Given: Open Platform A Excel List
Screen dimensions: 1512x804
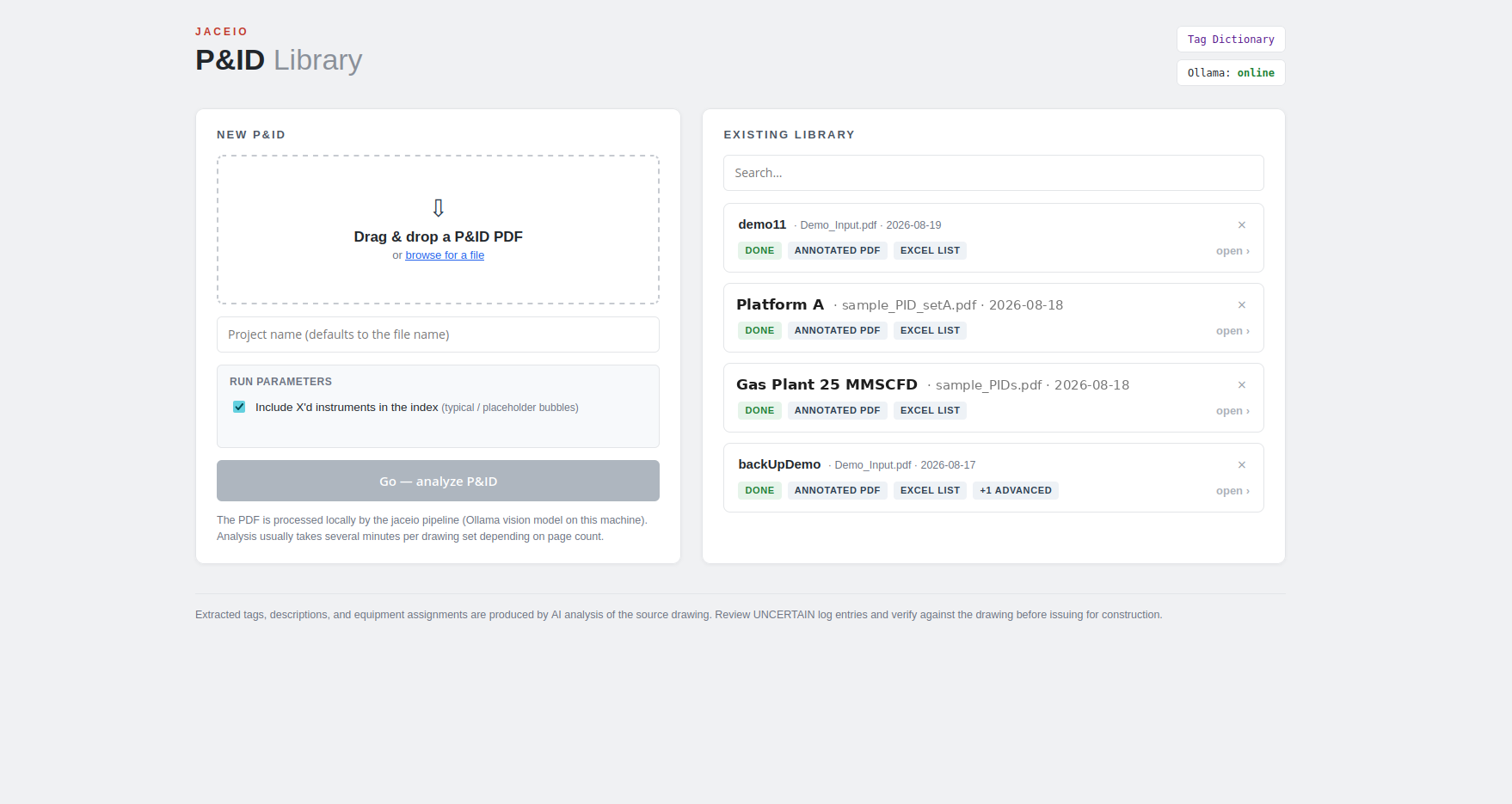Looking at the screenshot, I should pos(930,330).
